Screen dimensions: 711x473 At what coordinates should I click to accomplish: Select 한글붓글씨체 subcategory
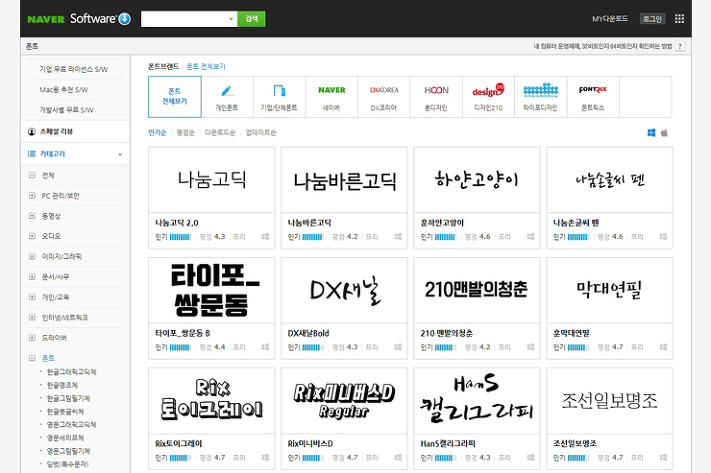[65, 411]
